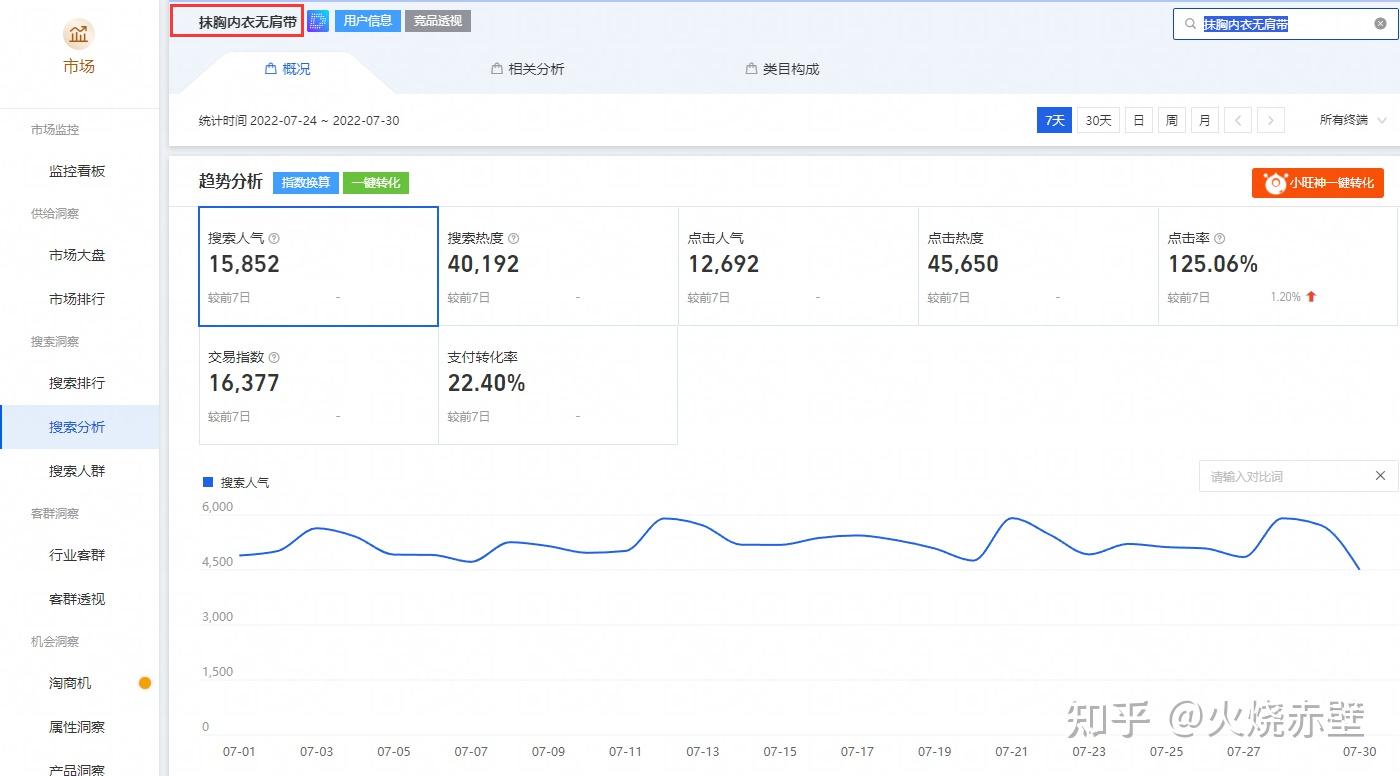Click the 请输入对比词 comparison input field
The image size is (1400, 776).
pyautogui.click(x=1298, y=476)
